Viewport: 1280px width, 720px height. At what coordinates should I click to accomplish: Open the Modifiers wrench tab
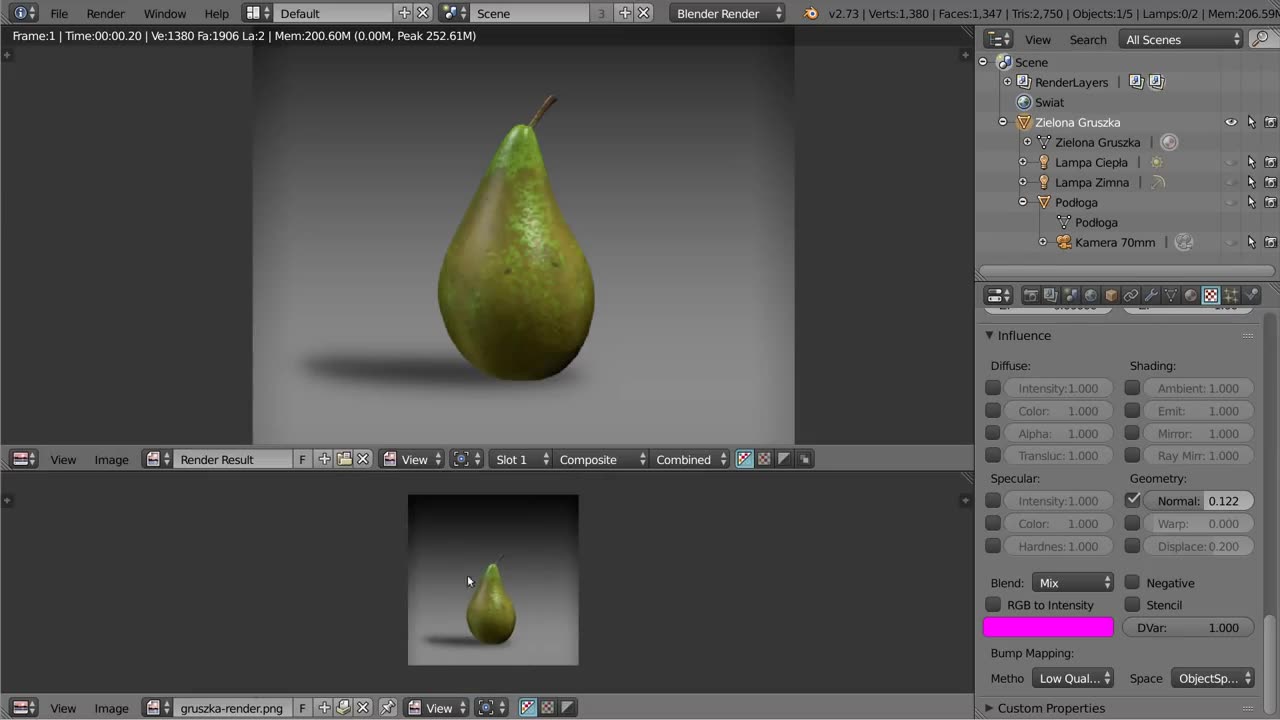[x=1151, y=295]
